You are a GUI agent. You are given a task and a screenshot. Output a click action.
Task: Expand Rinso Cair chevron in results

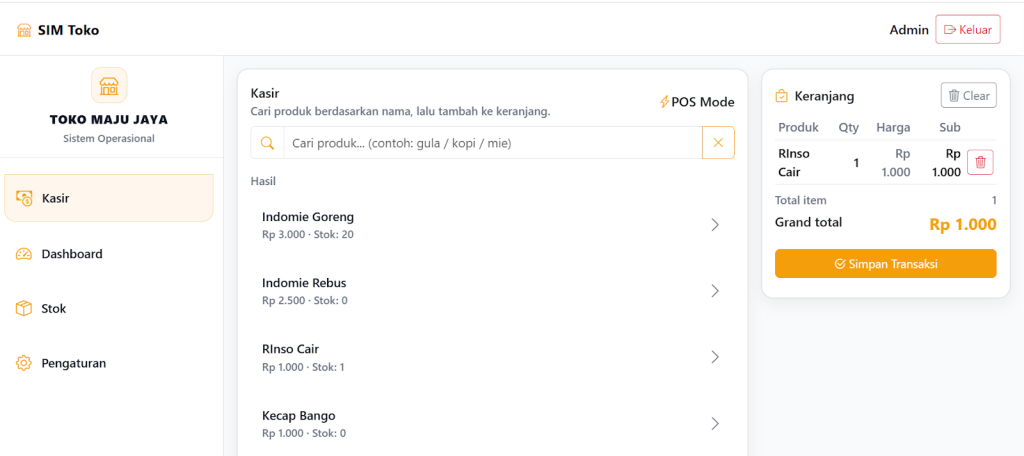tap(715, 357)
